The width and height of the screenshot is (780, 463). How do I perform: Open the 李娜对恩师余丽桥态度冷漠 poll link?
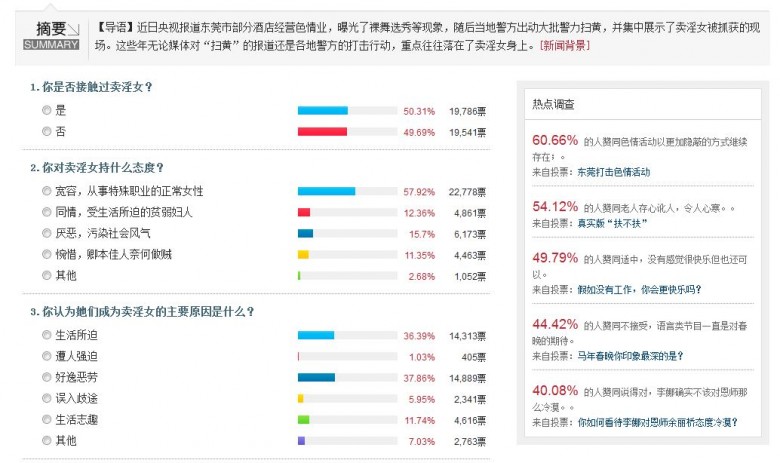click(658, 422)
